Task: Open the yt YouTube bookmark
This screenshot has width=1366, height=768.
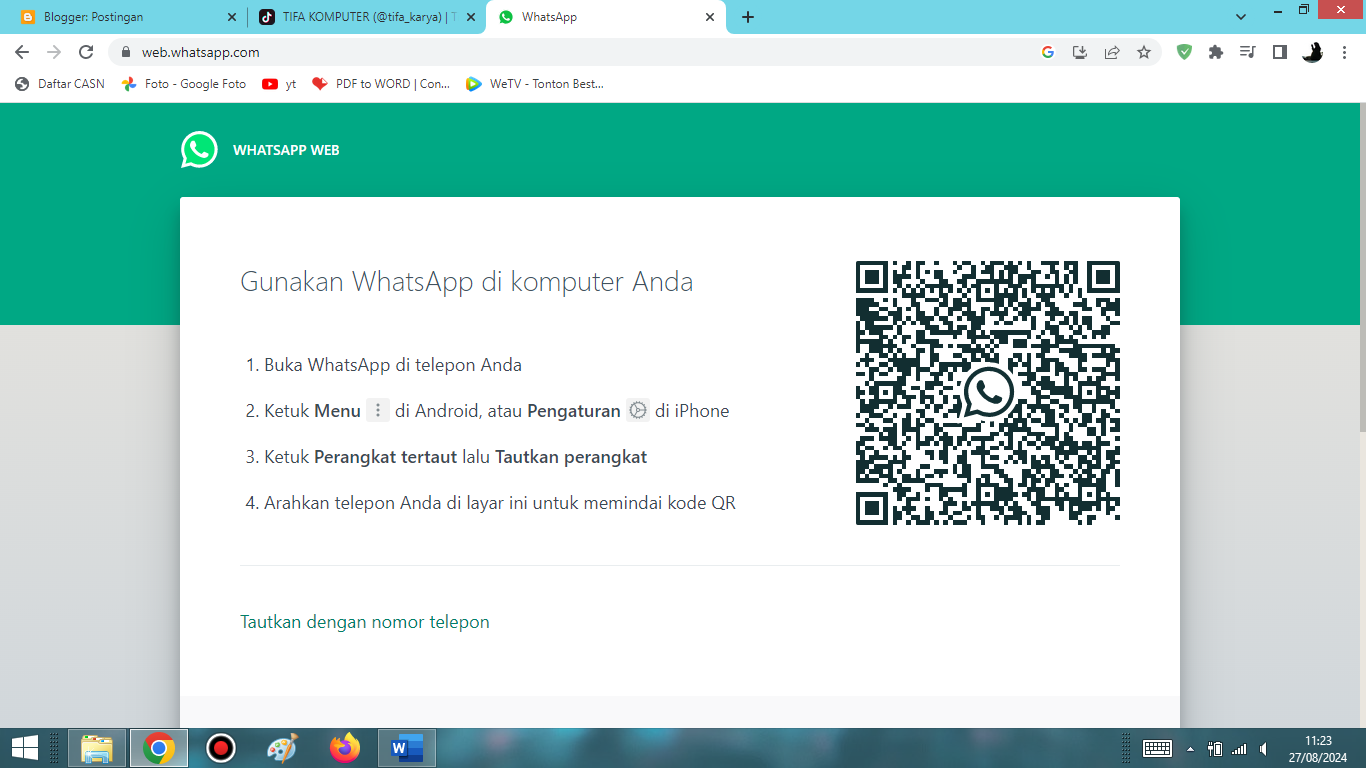Action: pos(279,84)
